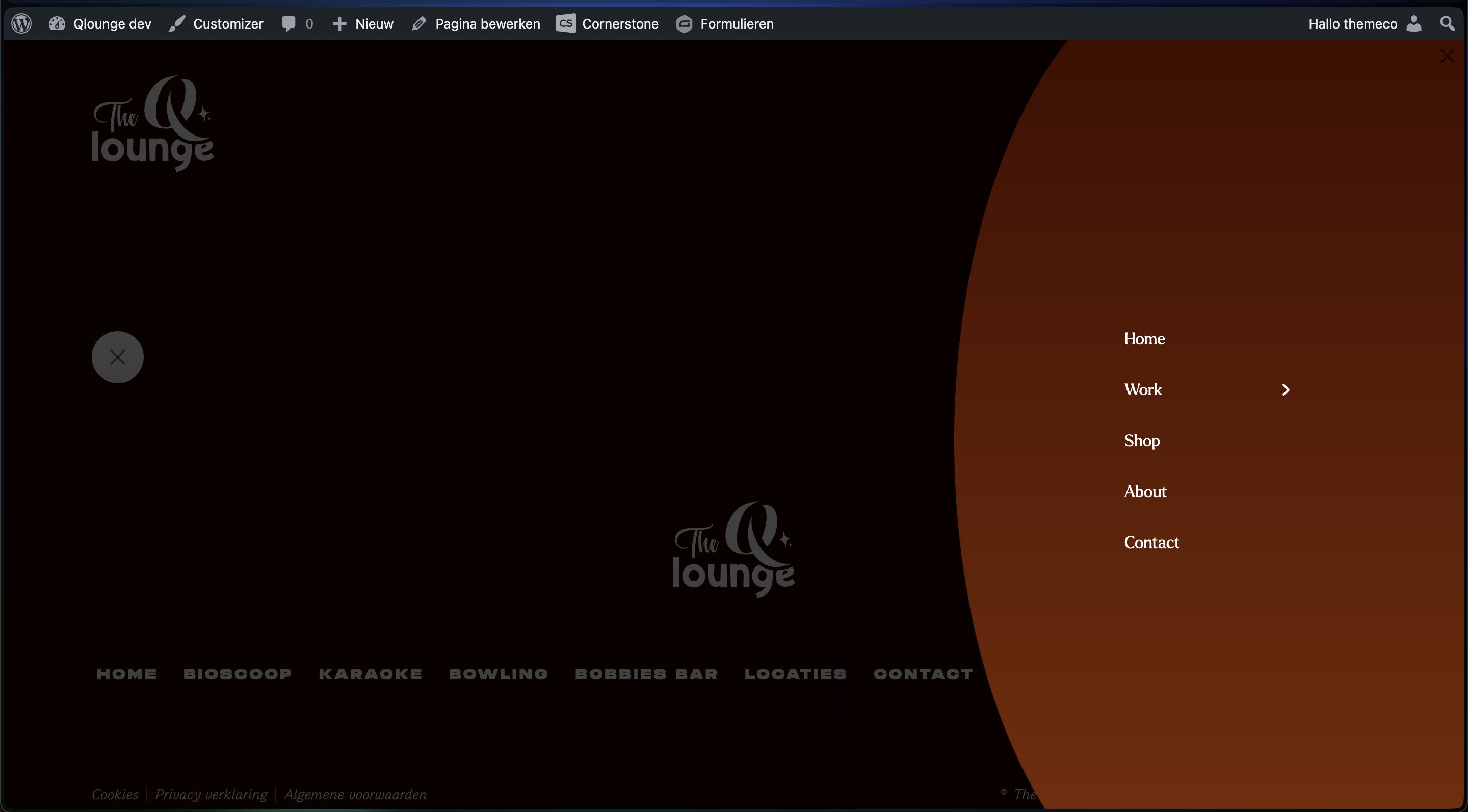Click the Bioscoop footer nav link
This screenshot has height=812, width=1468.
tap(238, 674)
